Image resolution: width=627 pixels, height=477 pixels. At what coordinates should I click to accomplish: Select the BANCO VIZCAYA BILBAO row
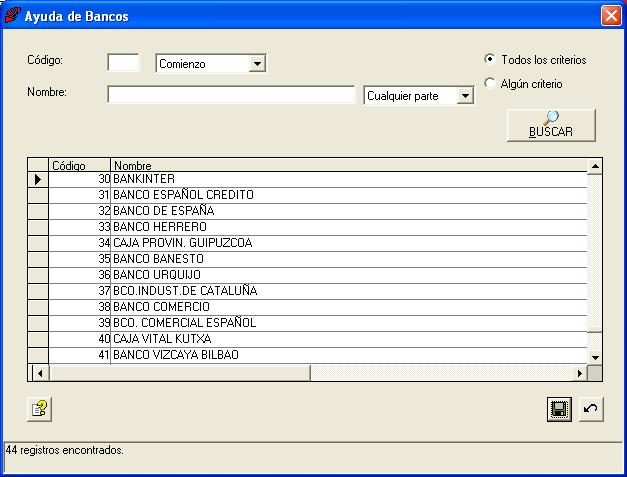(307, 355)
